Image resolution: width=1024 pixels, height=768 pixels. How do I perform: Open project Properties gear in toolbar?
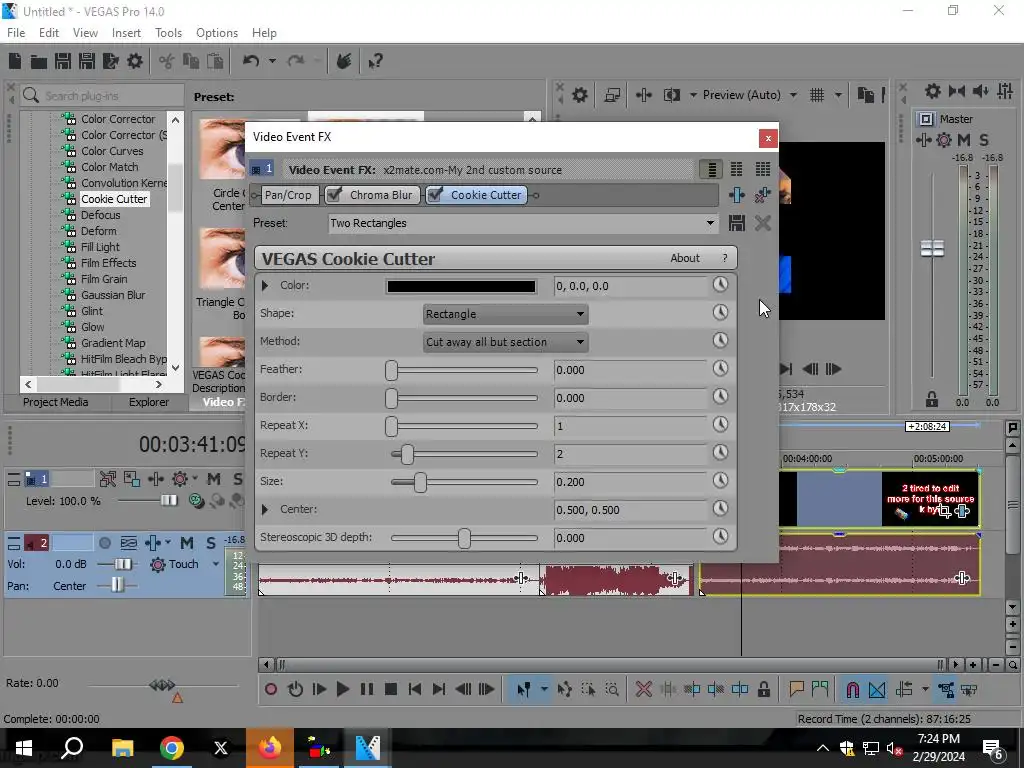135,61
